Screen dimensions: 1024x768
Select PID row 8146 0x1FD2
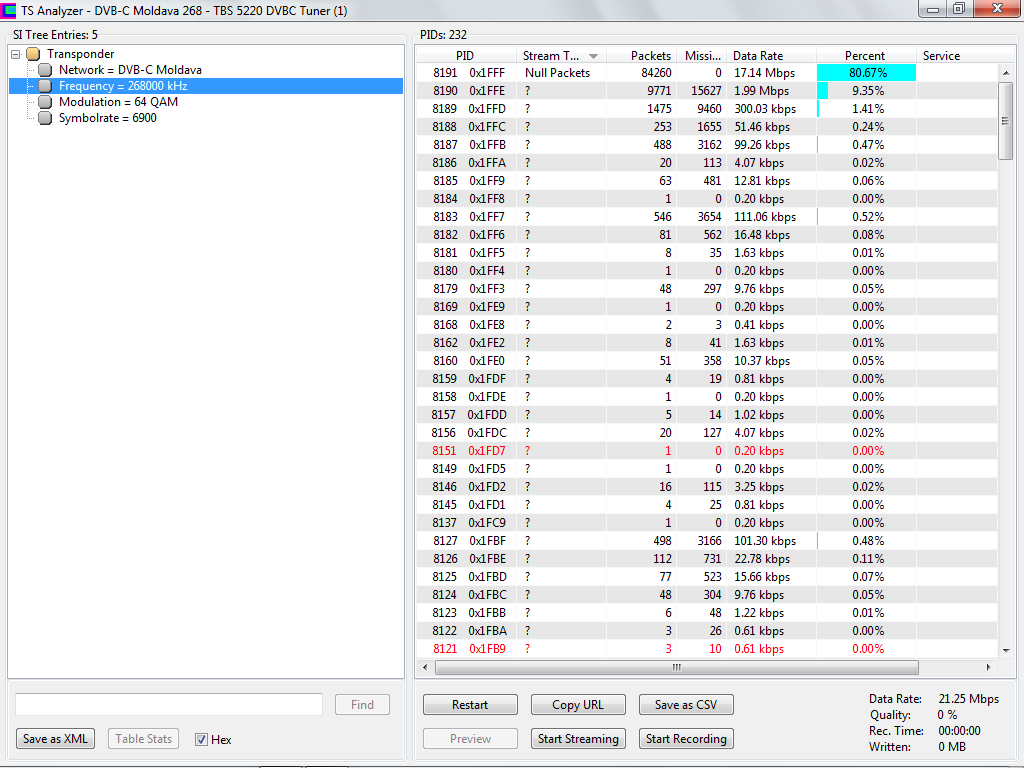click(707, 487)
